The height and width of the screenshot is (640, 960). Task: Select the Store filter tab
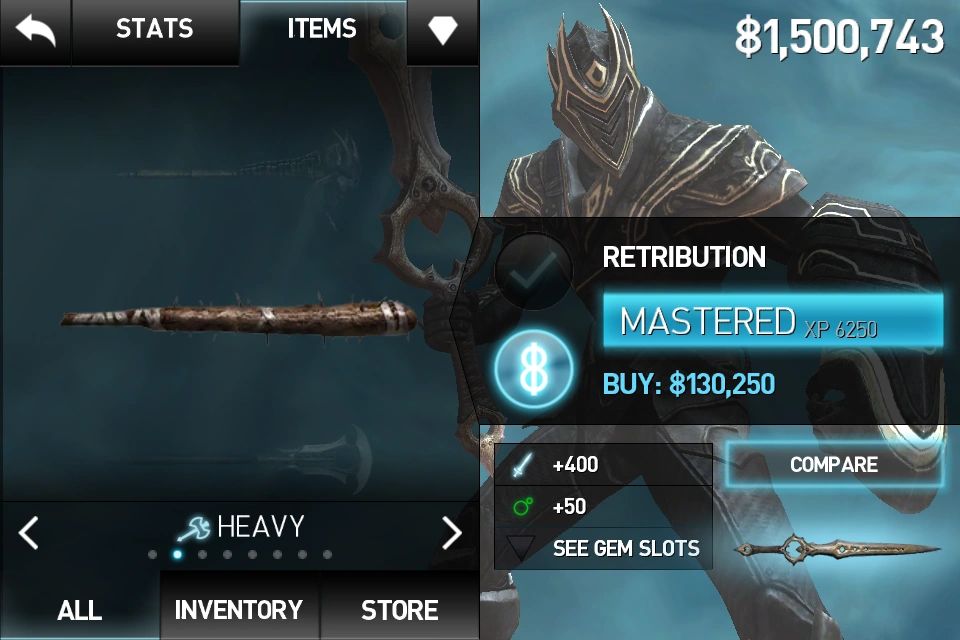coord(399,609)
